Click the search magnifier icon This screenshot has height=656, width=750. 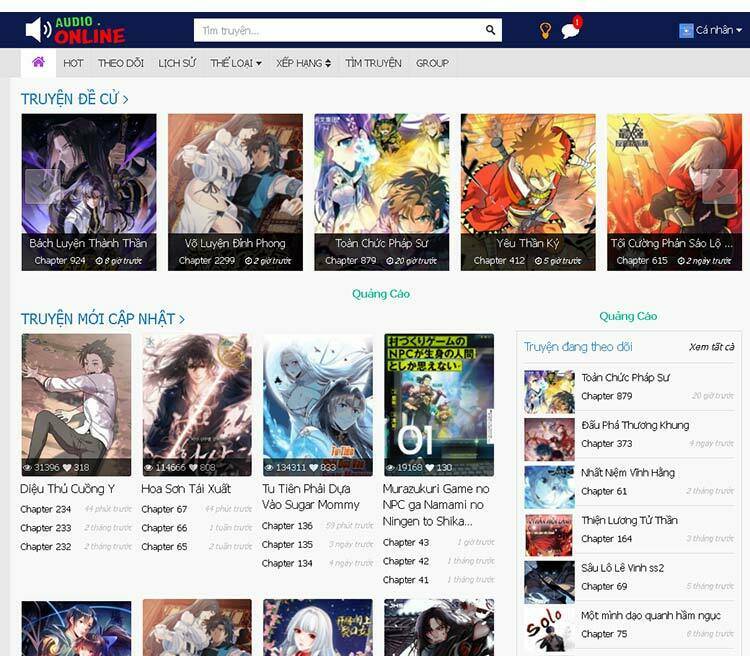click(x=491, y=30)
